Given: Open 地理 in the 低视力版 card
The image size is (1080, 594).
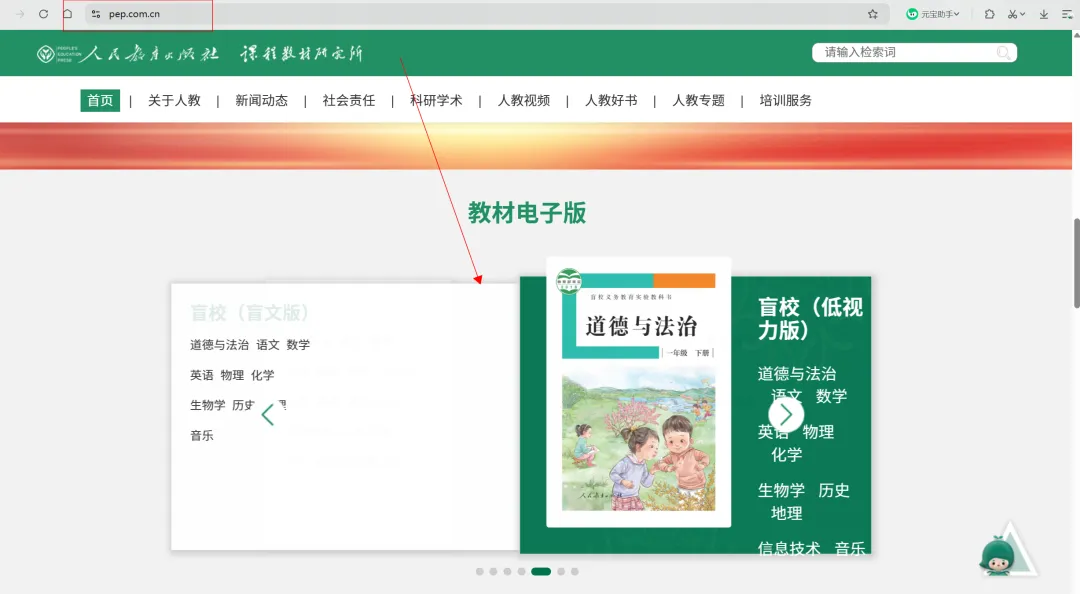Looking at the screenshot, I should (x=787, y=513).
